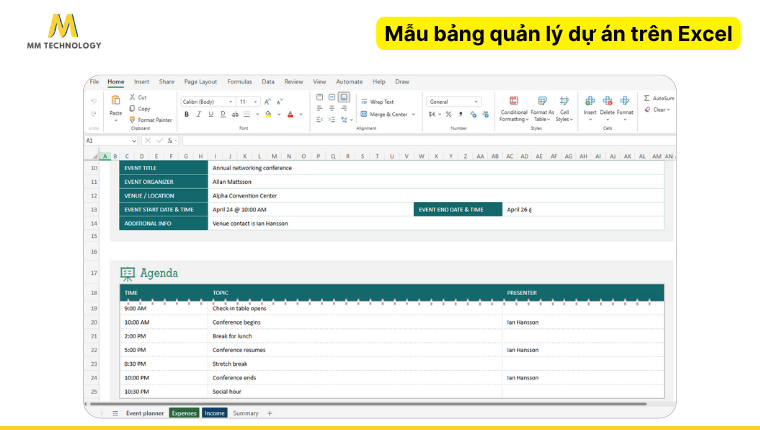Image resolution: width=760 pixels, height=430 pixels.
Task: Toggle Double Underline formatting
Action: [x=223, y=114]
